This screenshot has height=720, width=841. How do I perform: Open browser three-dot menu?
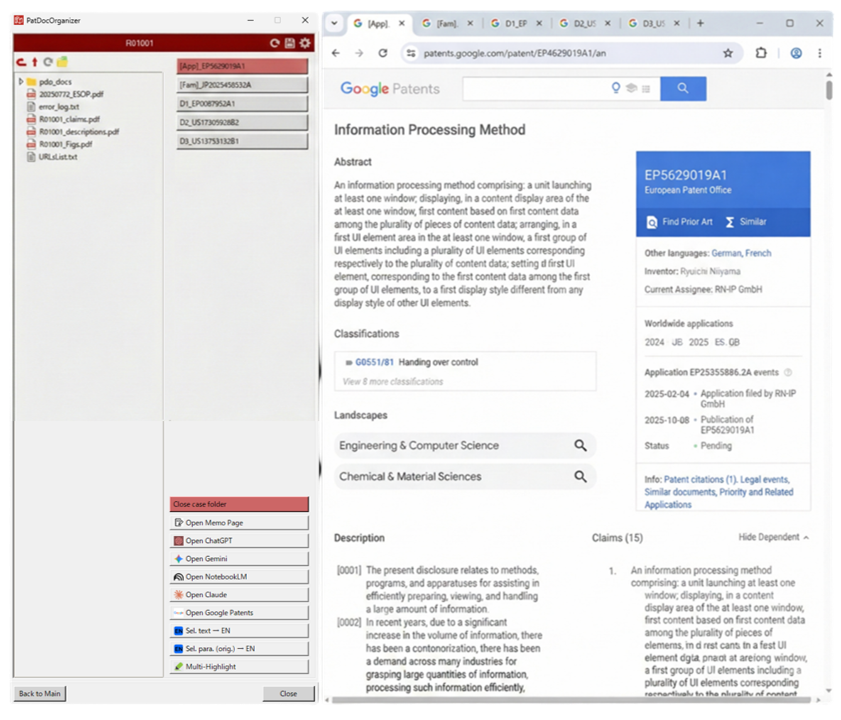point(820,53)
